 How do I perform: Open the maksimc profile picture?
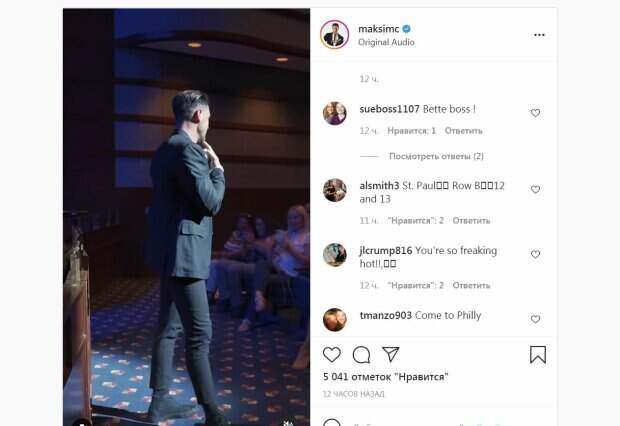tap(335, 35)
